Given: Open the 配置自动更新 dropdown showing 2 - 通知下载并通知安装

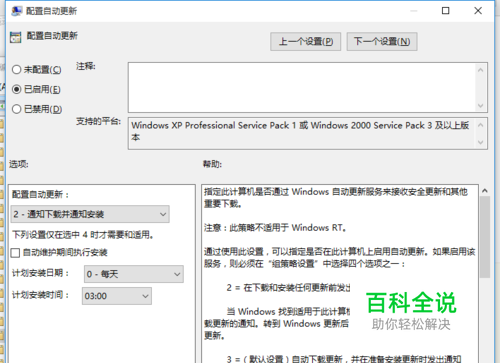Looking at the screenshot, I should (x=90, y=214).
